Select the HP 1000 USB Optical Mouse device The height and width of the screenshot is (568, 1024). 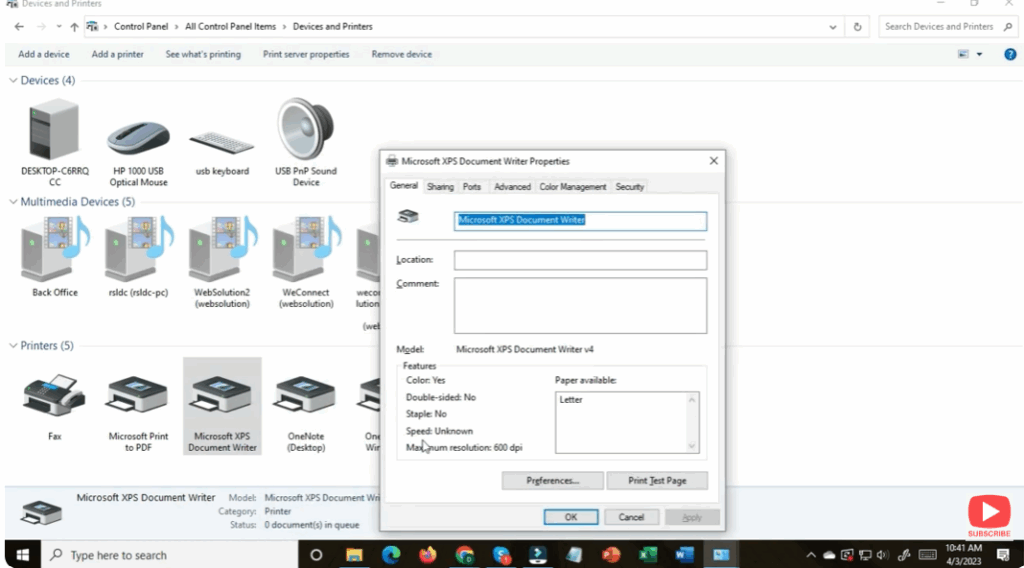[x=138, y=137]
